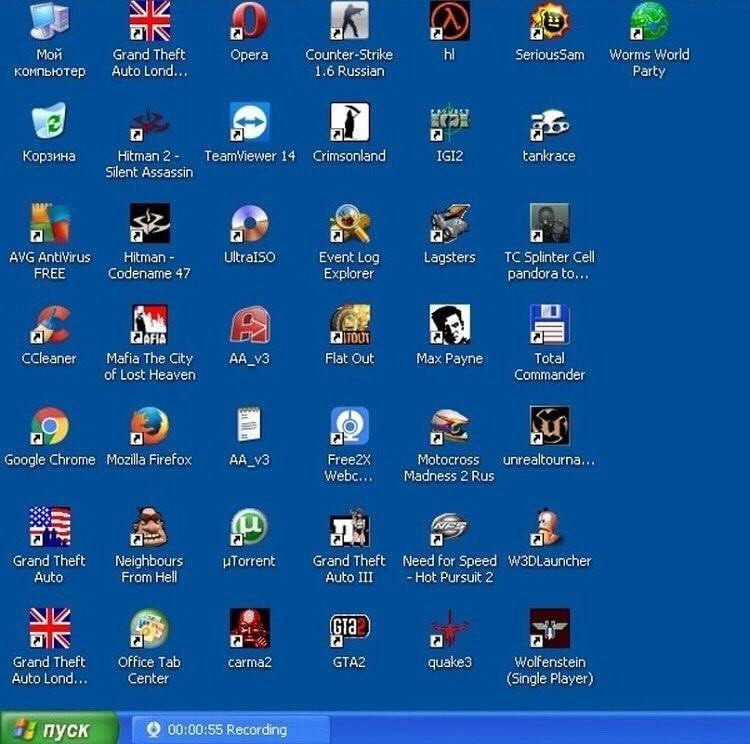
Task: Select the tankrace shortcut icon
Action: click(550, 122)
